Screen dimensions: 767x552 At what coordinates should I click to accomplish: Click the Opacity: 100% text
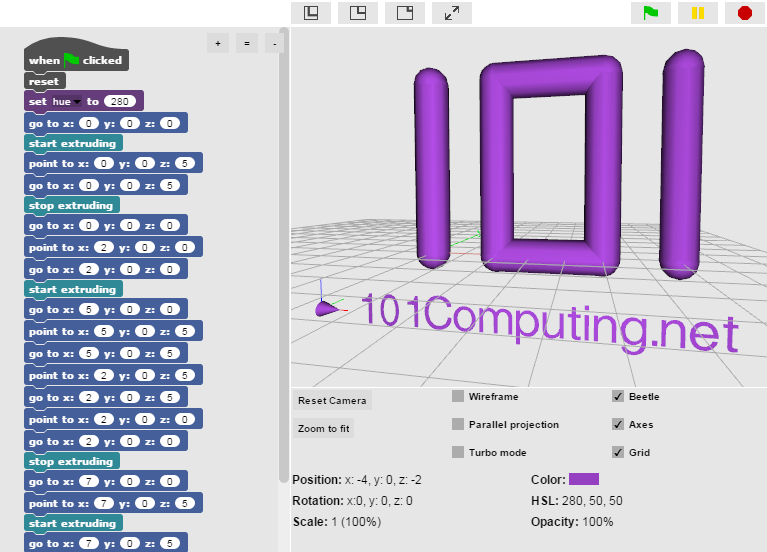(x=572, y=522)
